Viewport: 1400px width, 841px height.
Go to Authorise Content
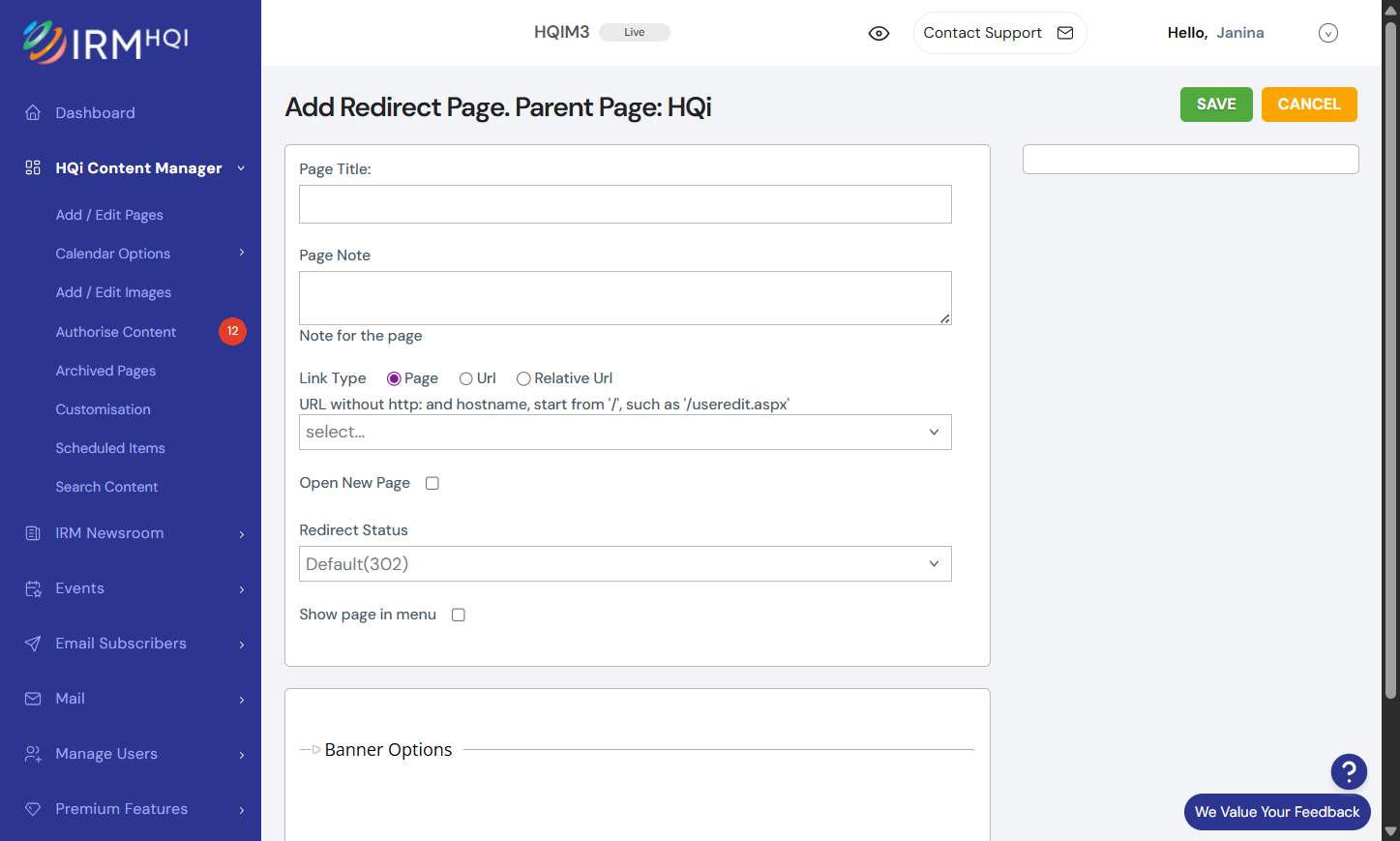116,332
